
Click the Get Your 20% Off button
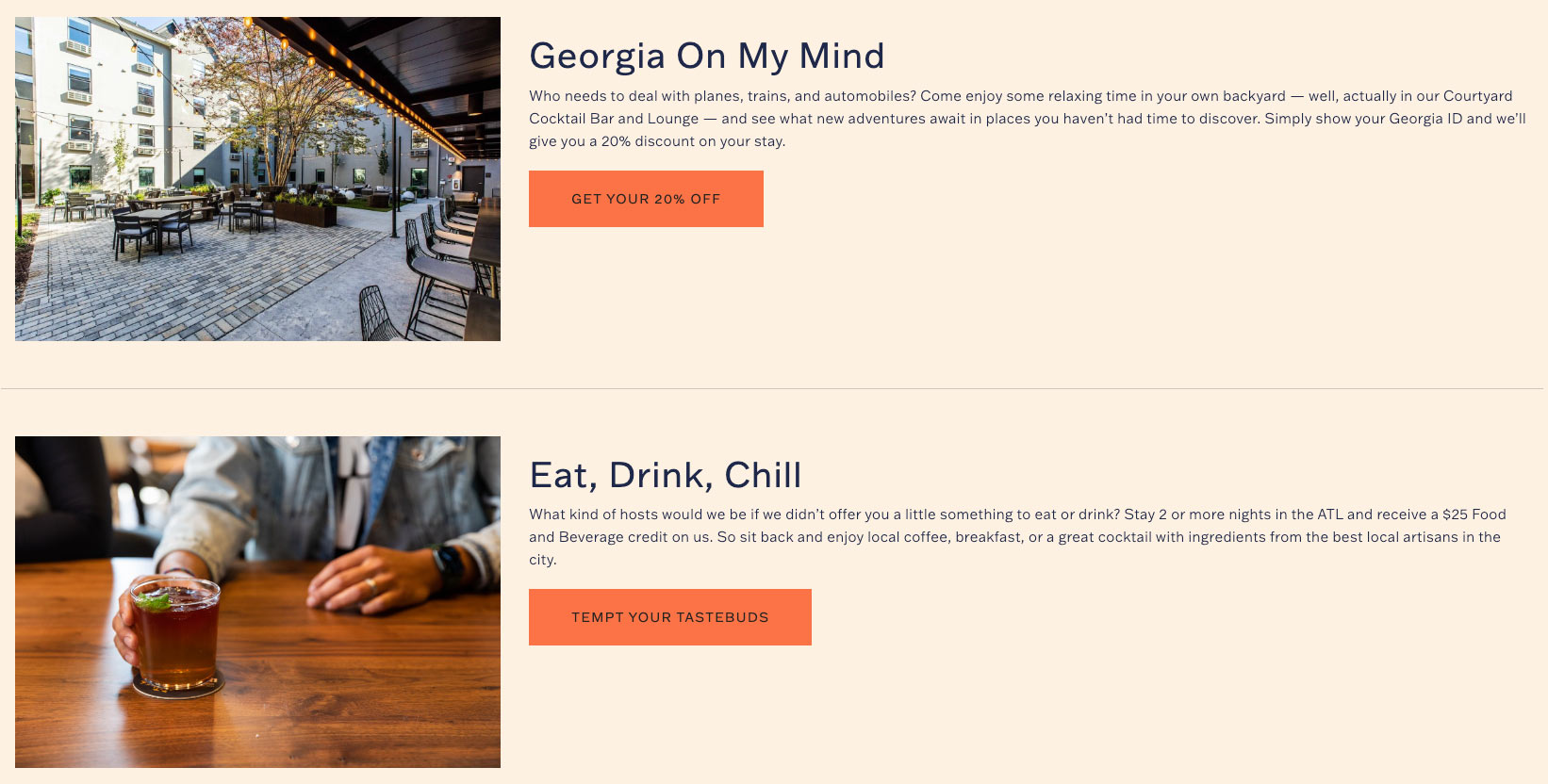pos(646,199)
